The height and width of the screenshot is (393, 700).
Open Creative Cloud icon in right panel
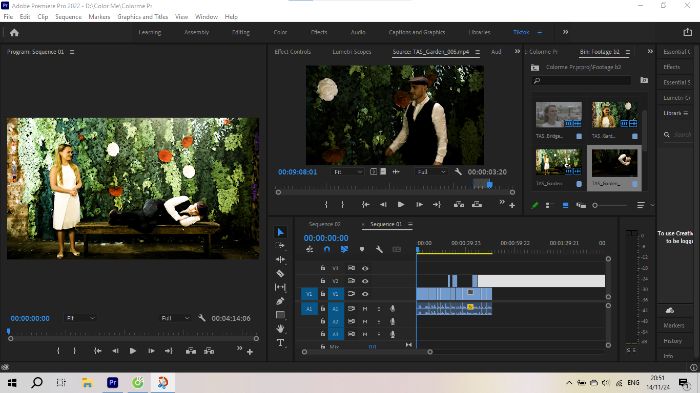pyautogui.click(x=670, y=310)
